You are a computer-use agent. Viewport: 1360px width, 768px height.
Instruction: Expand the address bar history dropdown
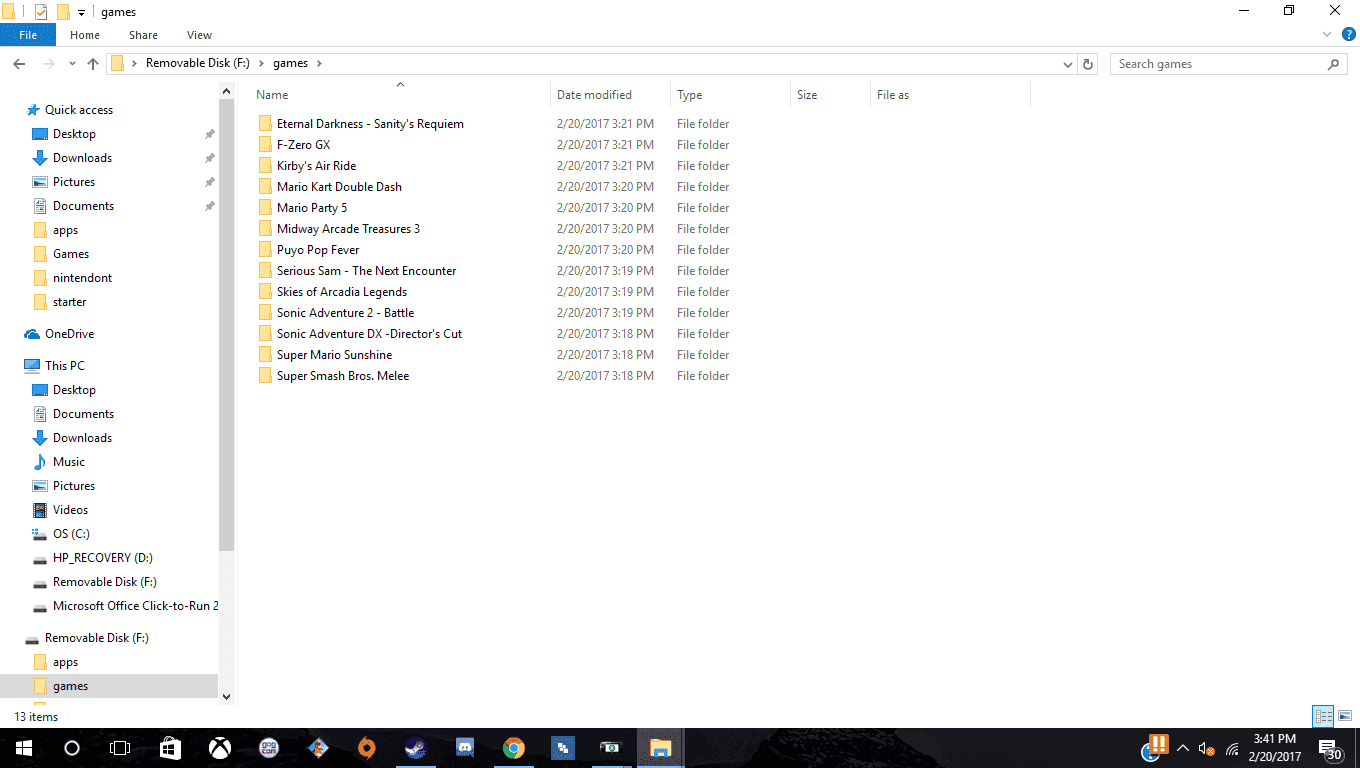pyautogui.click(x=1068, y=64)
